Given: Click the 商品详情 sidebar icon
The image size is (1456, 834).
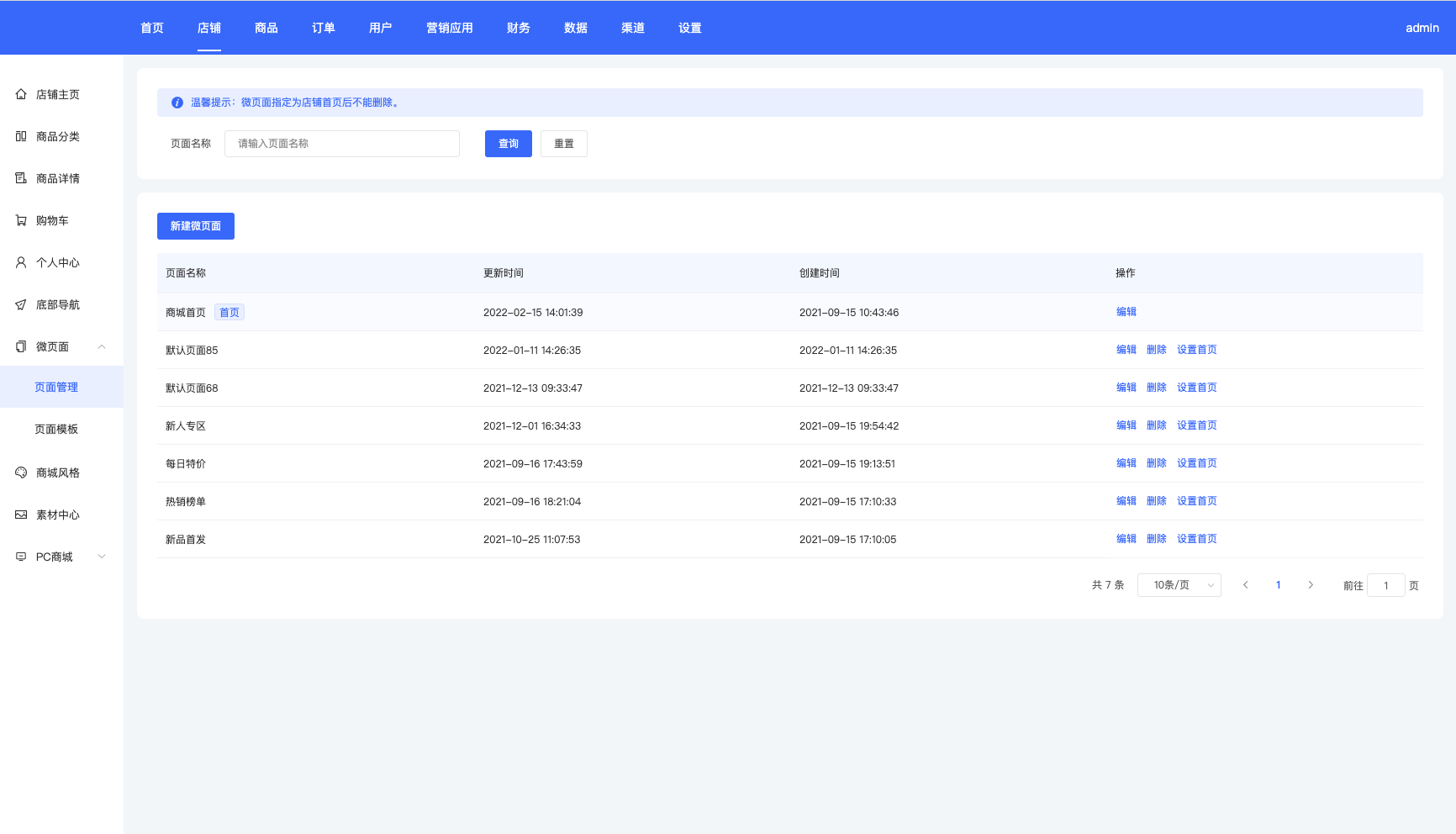Looking at the screenshot, I should point(21,178).
